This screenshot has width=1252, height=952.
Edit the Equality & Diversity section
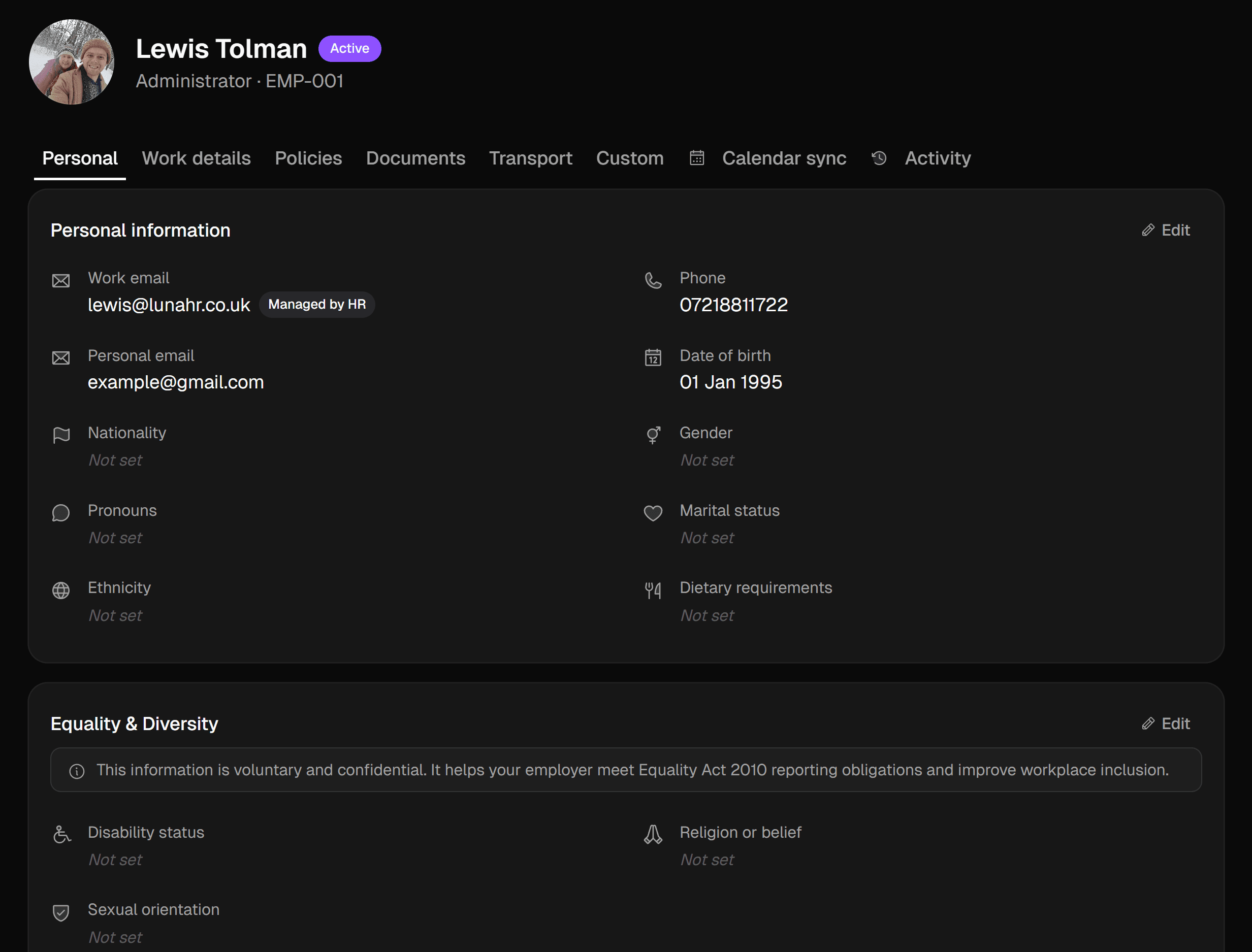coord(1166,724)
